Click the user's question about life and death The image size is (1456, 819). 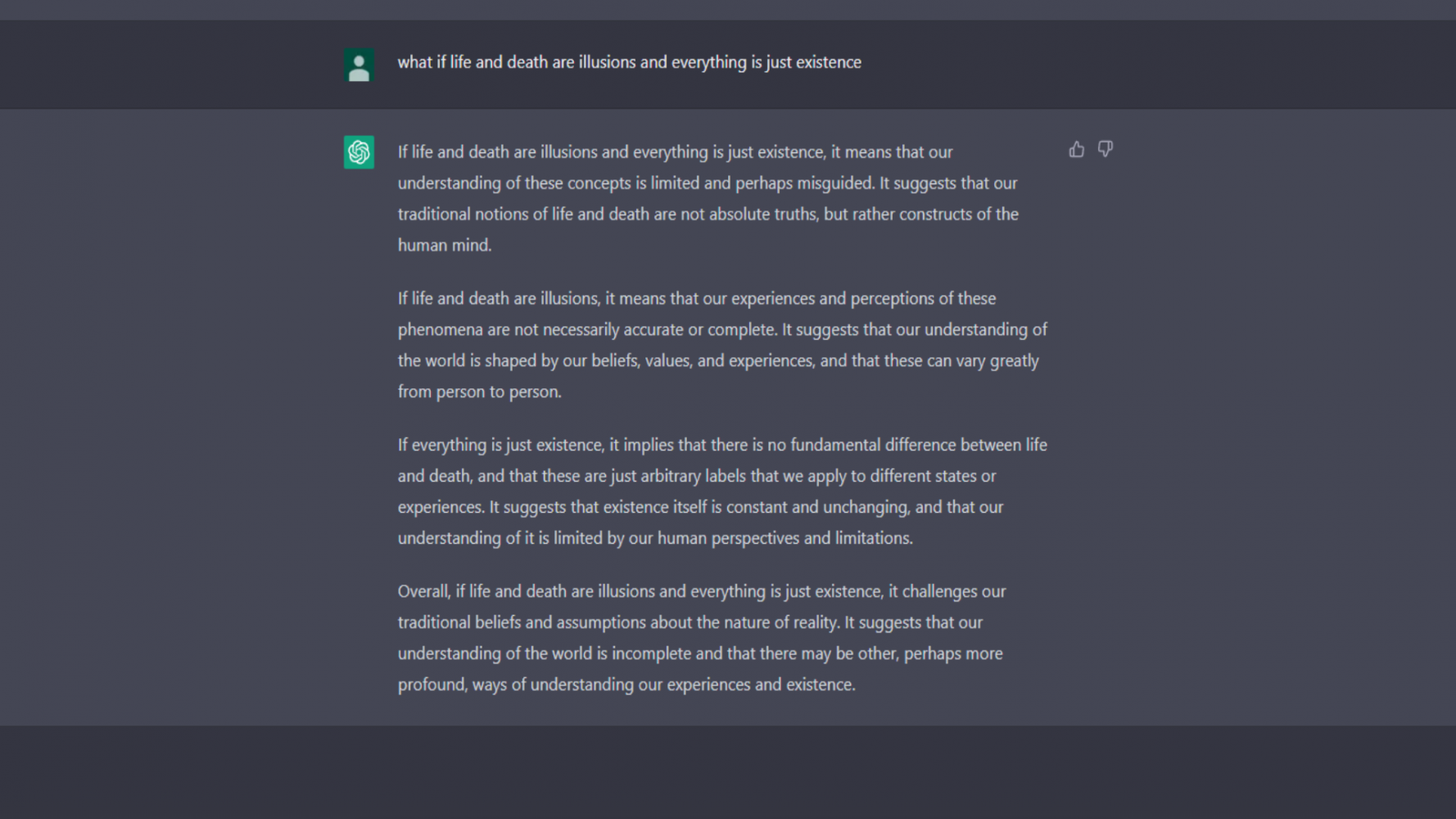tap(629, 62)
